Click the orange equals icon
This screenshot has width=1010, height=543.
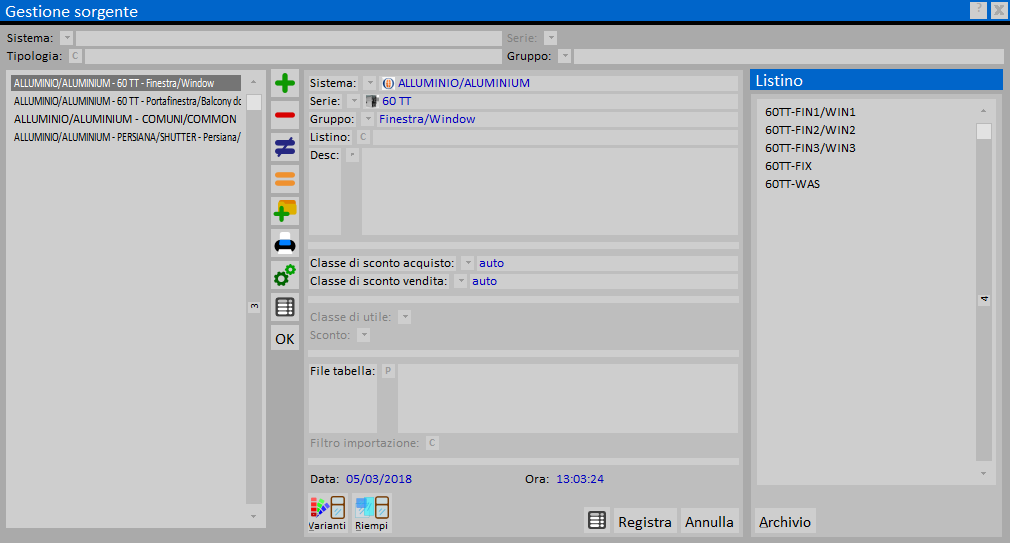(x=285, y=178)
